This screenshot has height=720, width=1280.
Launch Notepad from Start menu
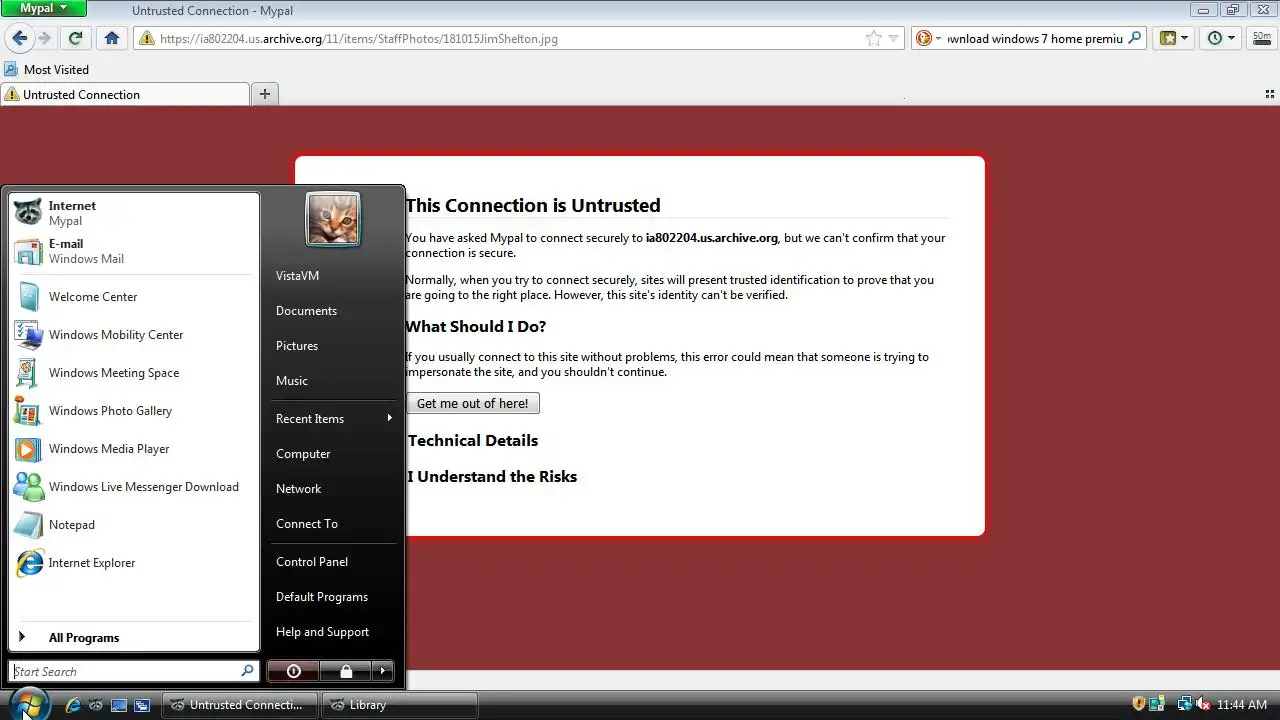click(133, 525)
